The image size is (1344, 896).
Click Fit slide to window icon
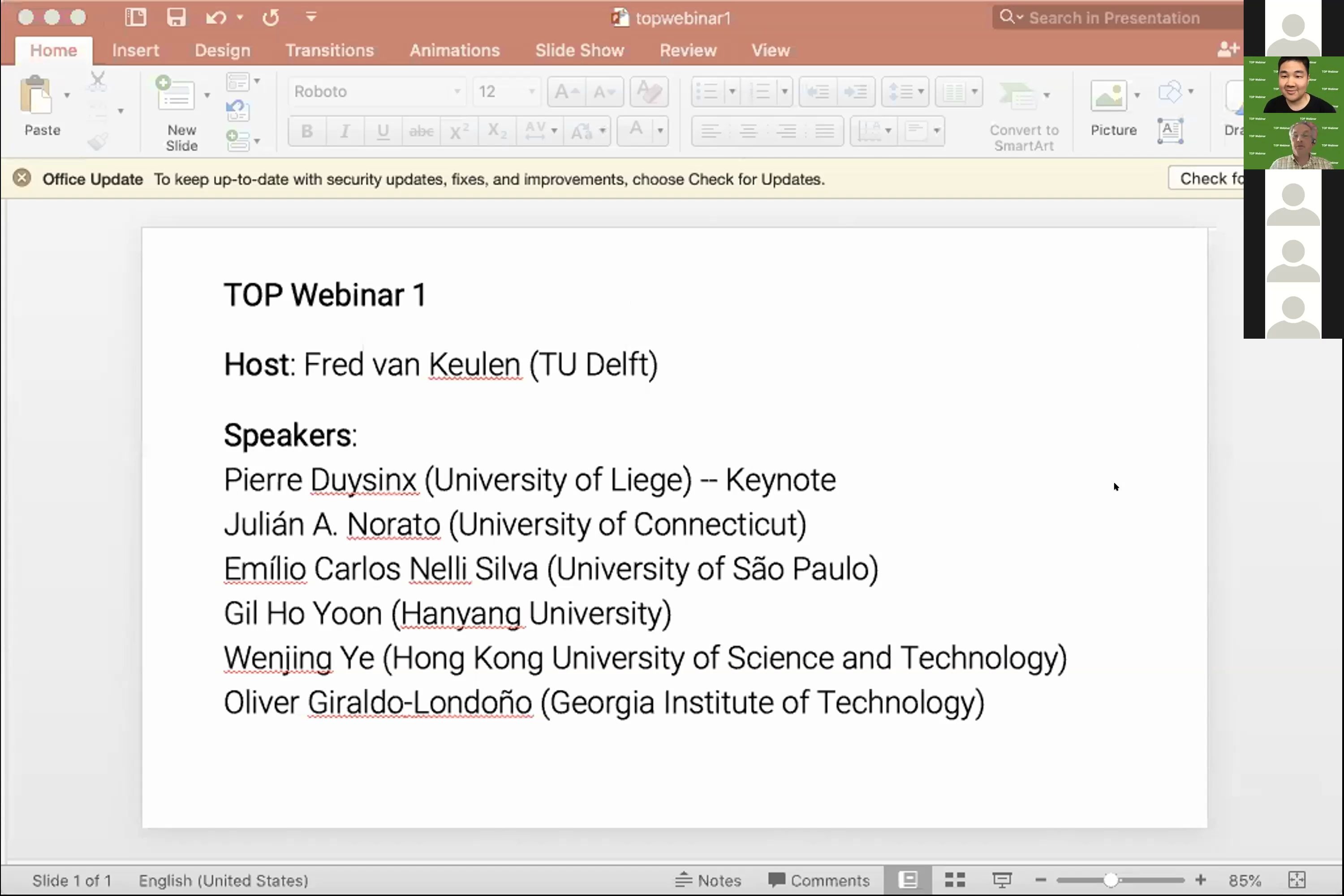pyautogui.click(x=1297, y=880)
